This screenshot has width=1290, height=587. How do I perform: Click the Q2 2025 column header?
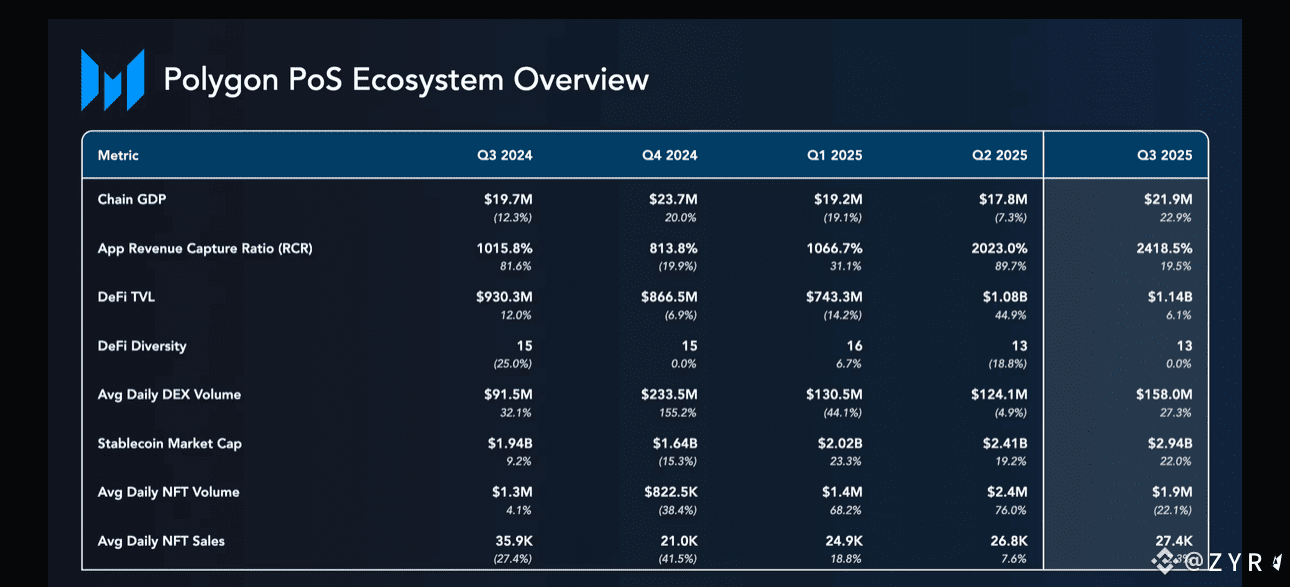pyautogui.click(x=999, y=155)
